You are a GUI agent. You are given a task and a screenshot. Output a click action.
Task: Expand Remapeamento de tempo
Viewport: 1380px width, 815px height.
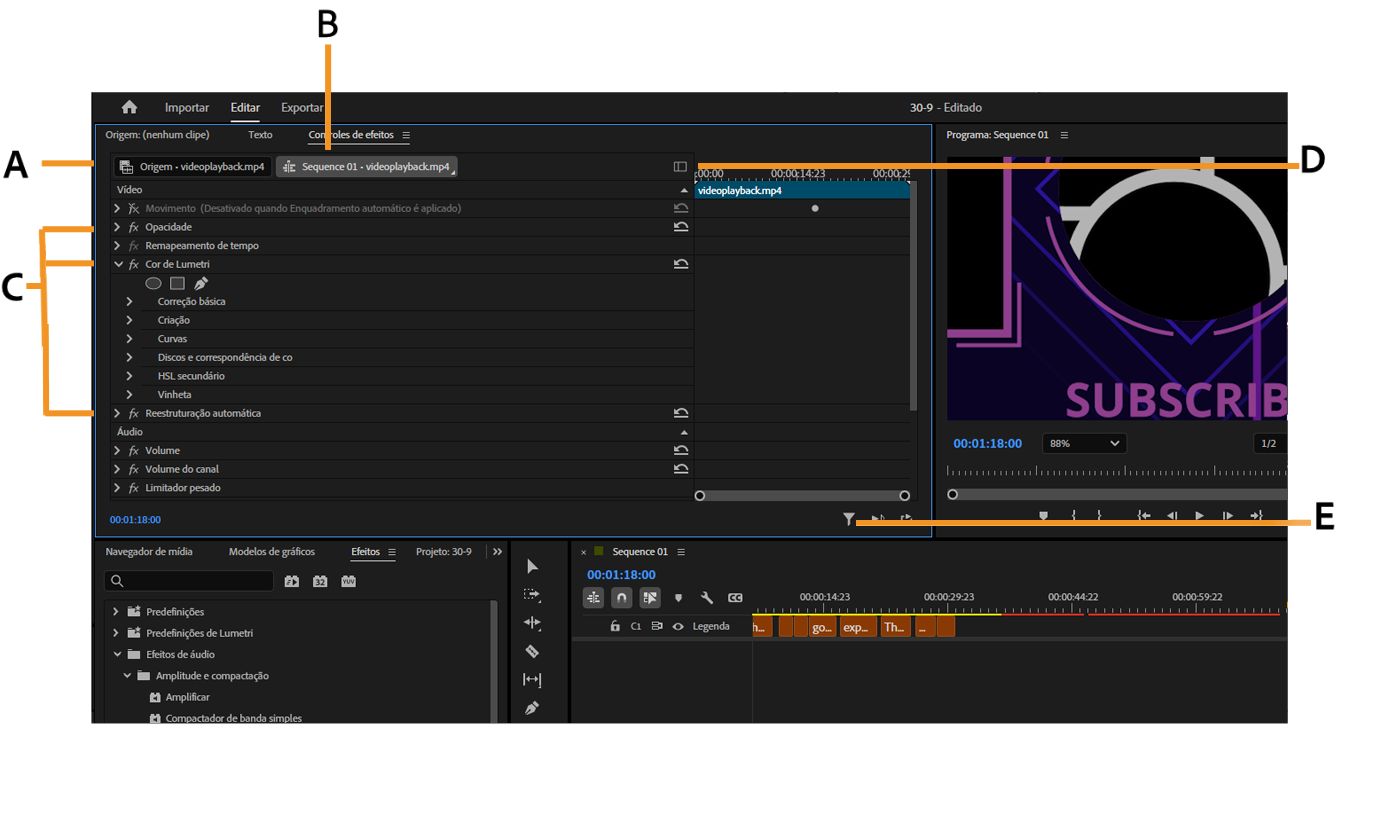[x=117, y=246]
